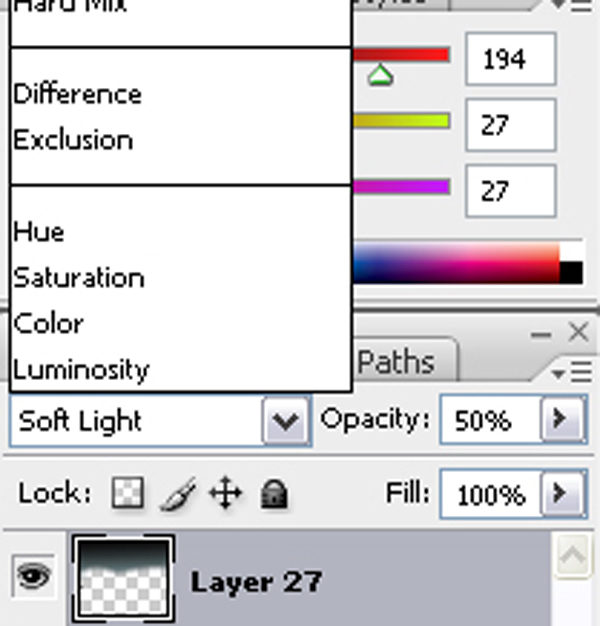Toggle lock transparent pixels icon

coord(127,494)
